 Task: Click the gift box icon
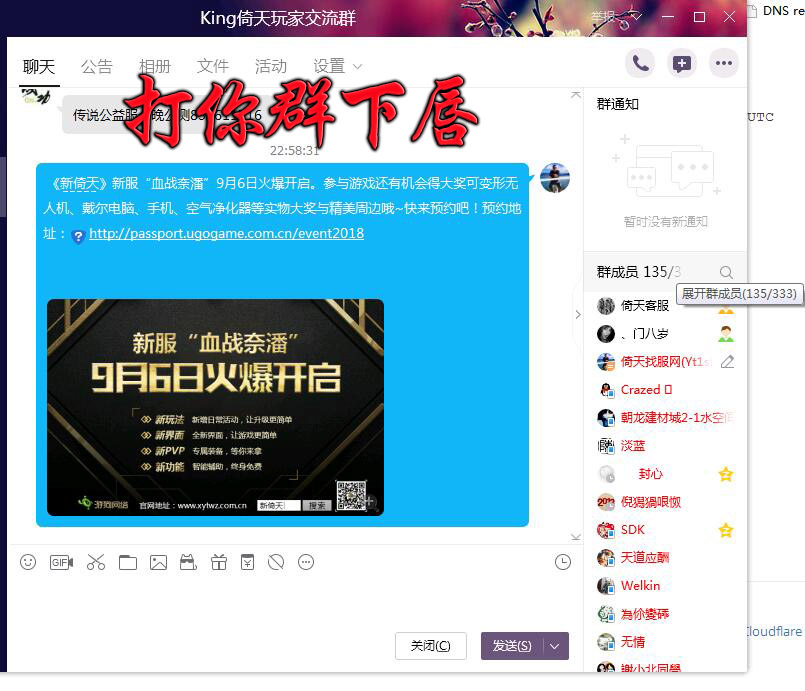pyautogui.click(x=218, y=562)
